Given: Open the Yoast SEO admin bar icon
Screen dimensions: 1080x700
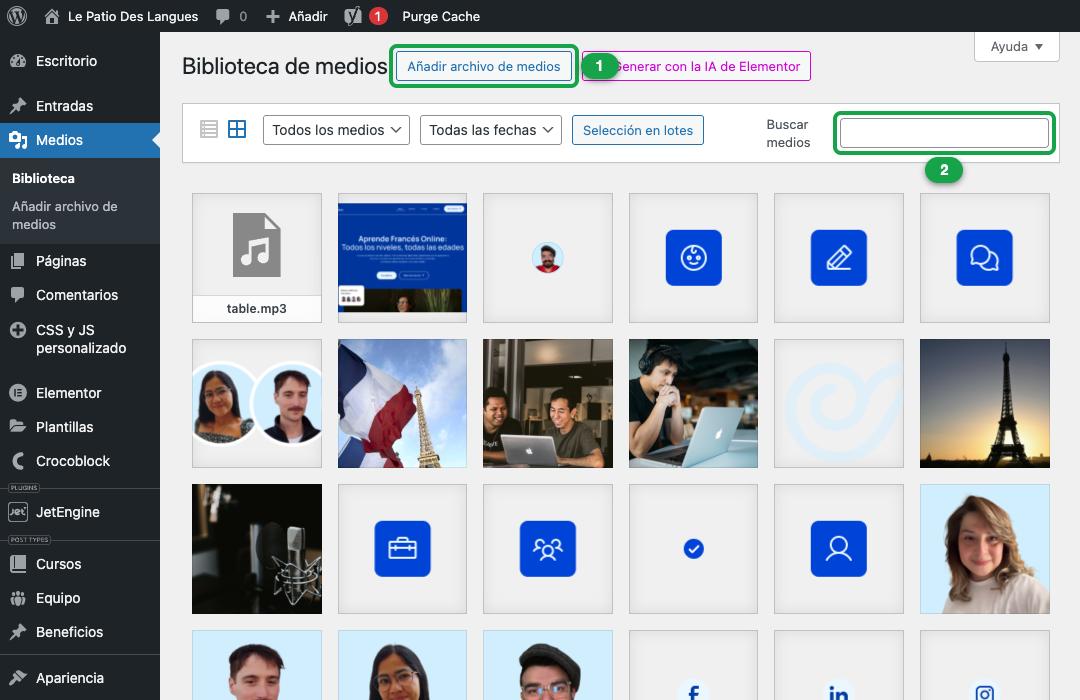Looking at the screenshot, I should (353, 16).
